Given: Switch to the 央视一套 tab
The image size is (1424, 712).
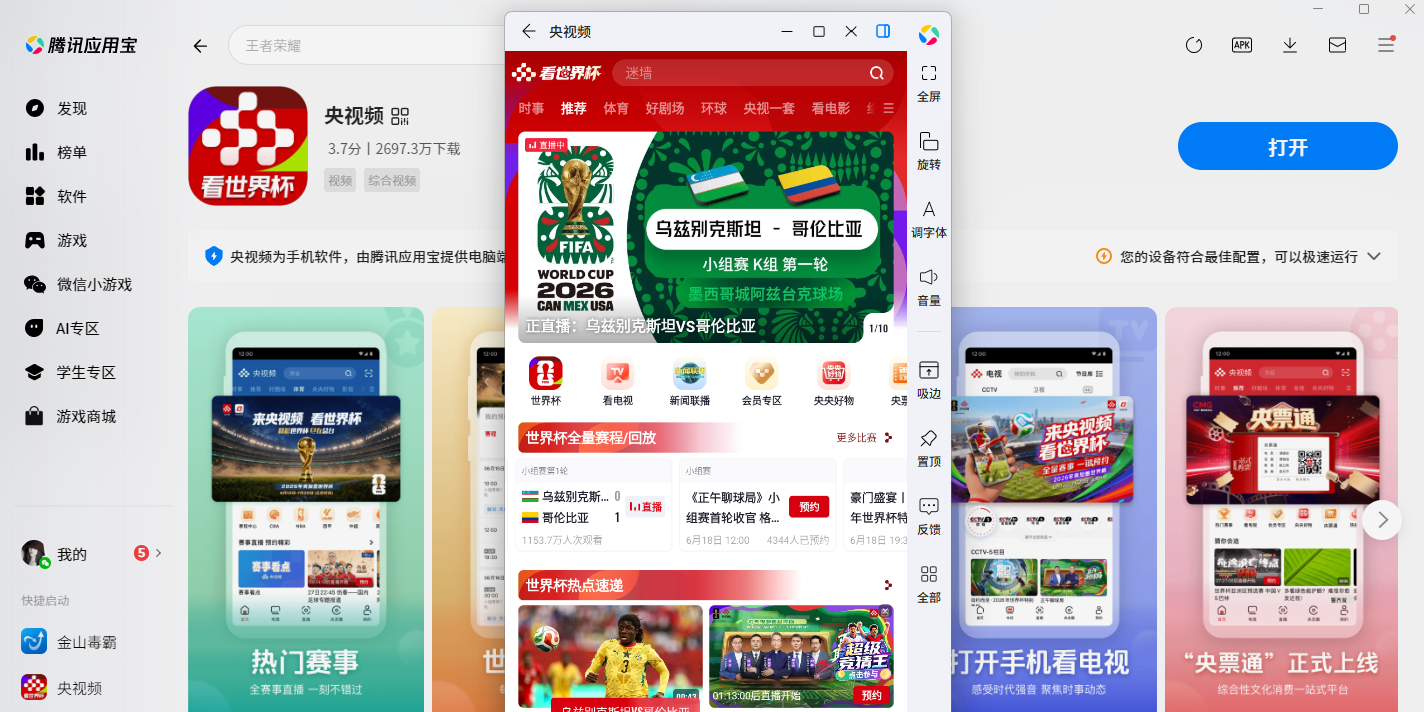Looking at the screenshot, I should [x=769, y=108].
